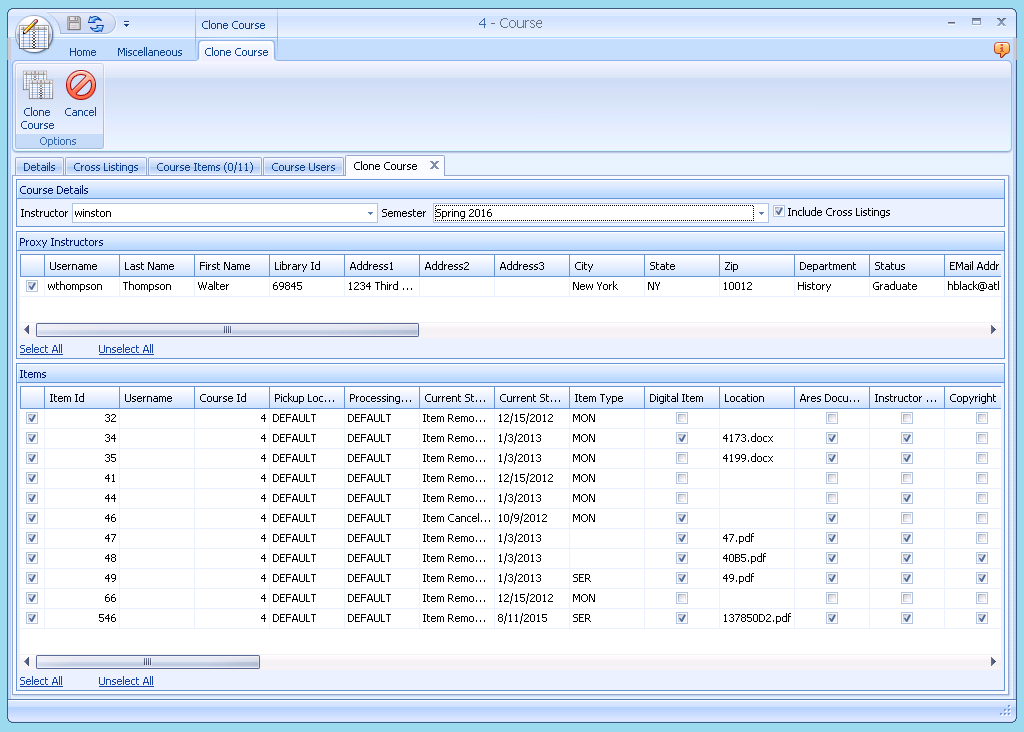The height and width of the screenshot is (732, 1024).
Task: Click the Semester dropdown arrow icon
Action: coord(760,212)
